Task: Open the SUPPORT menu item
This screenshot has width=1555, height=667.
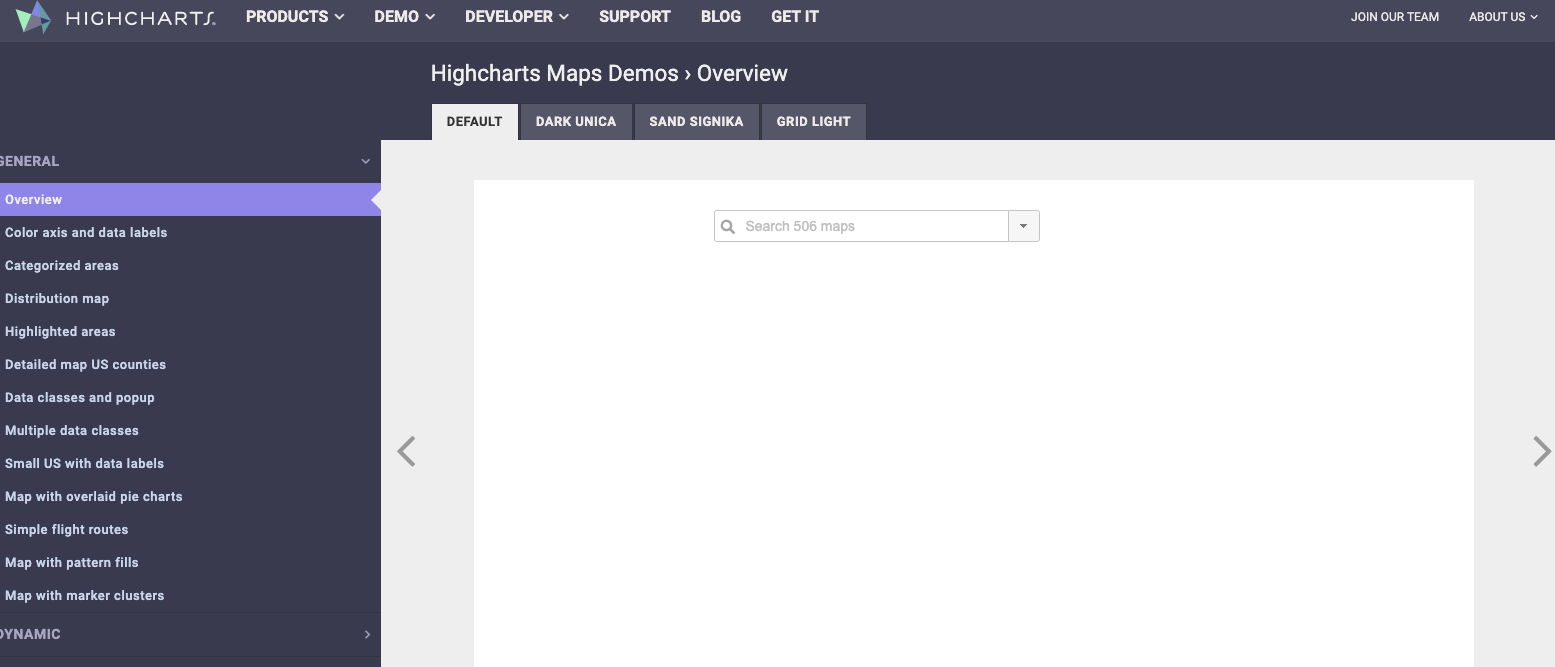Action: [x=634, y=16]
